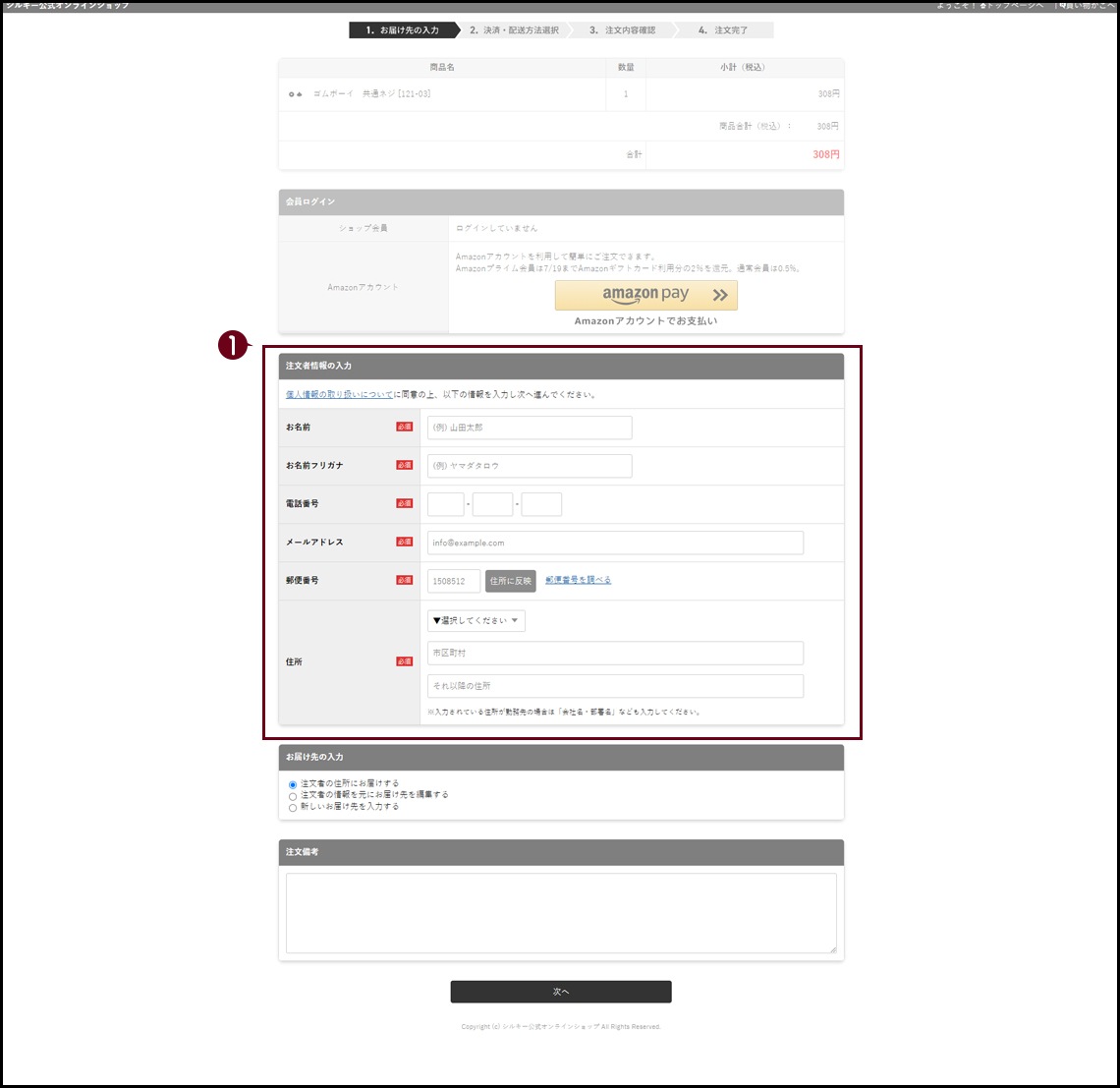Open the prefecture 選択してください dropdown
Image resolution: width=1120 pixels, height=1088 pixels.
tap(476, 621)
